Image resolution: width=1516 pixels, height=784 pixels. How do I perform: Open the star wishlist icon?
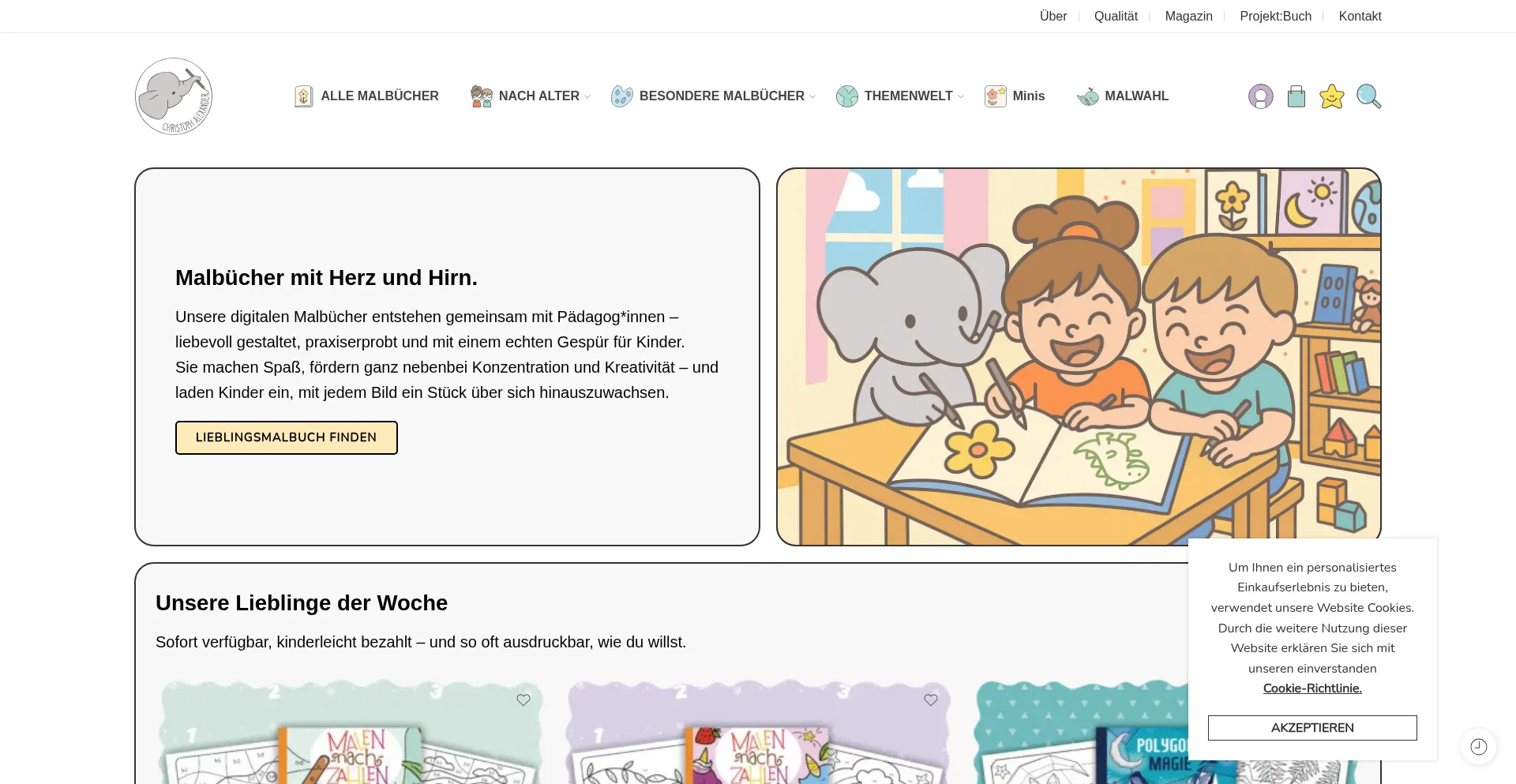[1331, 96]
